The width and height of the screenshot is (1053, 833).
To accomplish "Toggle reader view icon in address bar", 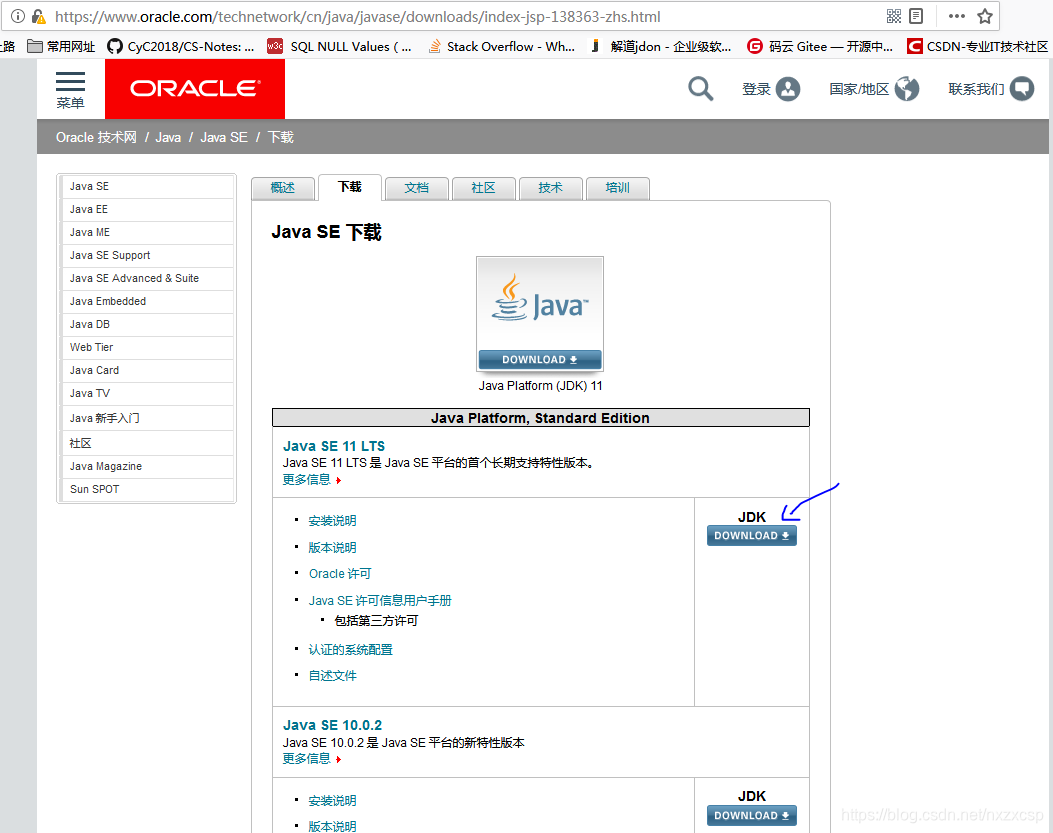I will [x=916, y=16].
